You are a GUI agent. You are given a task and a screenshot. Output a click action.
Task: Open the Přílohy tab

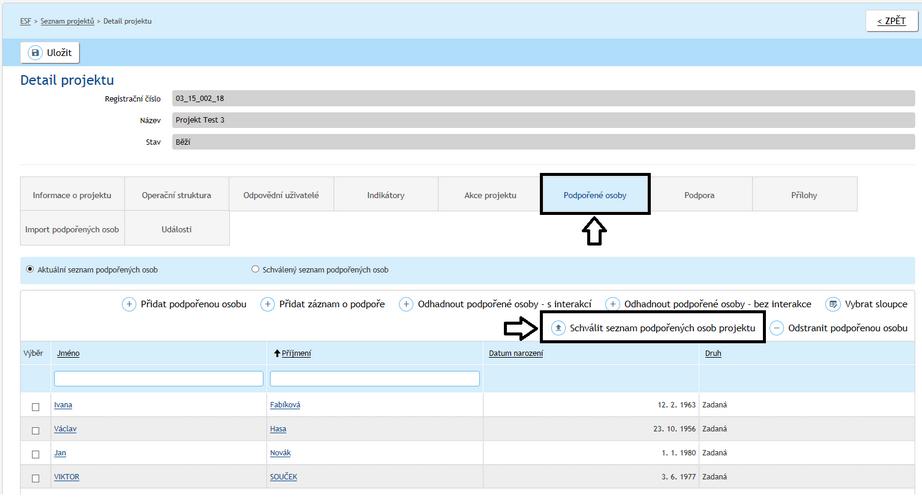[x=804, y=195]
